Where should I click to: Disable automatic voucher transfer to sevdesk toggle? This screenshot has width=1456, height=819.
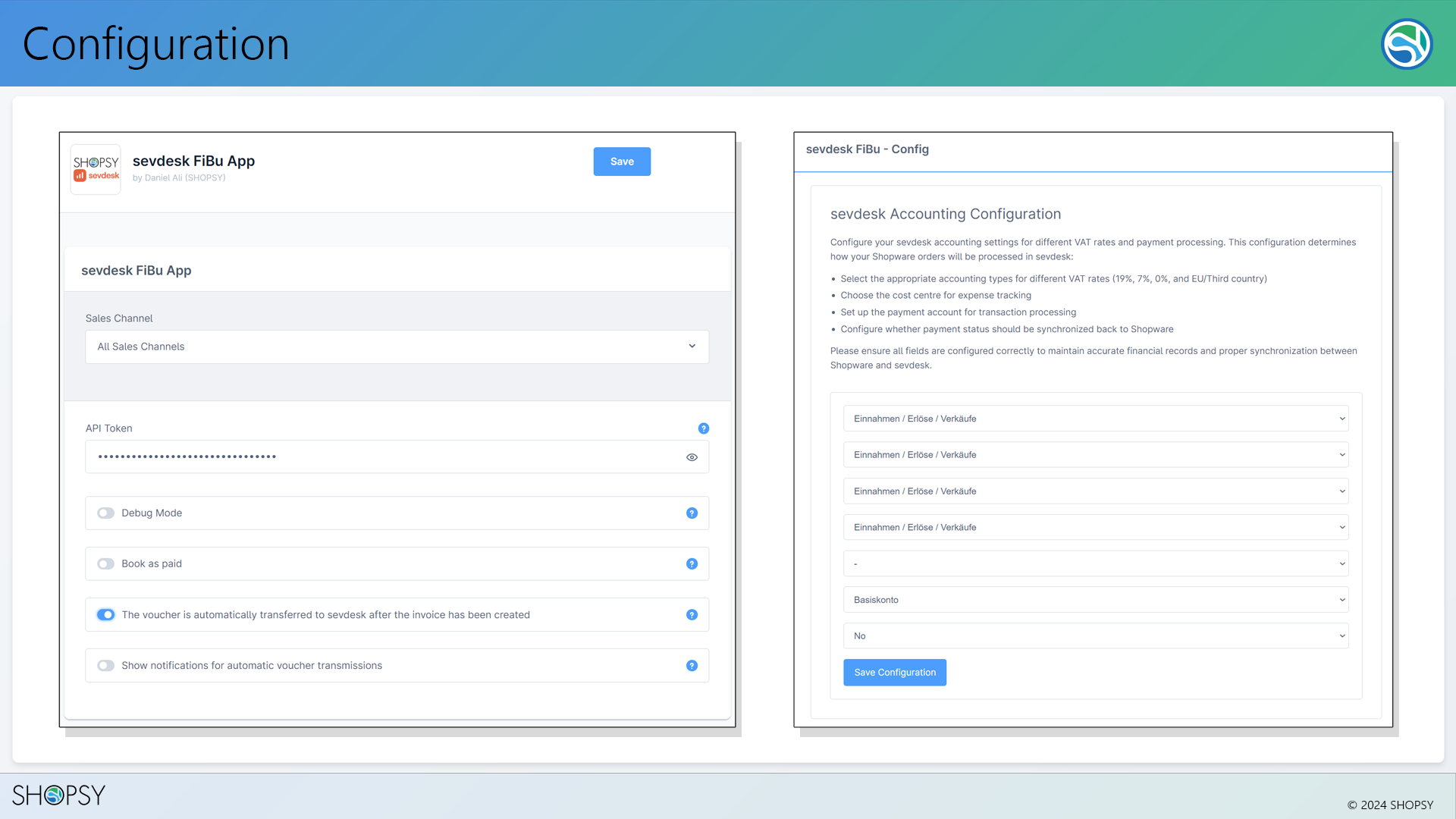(105, 615)
